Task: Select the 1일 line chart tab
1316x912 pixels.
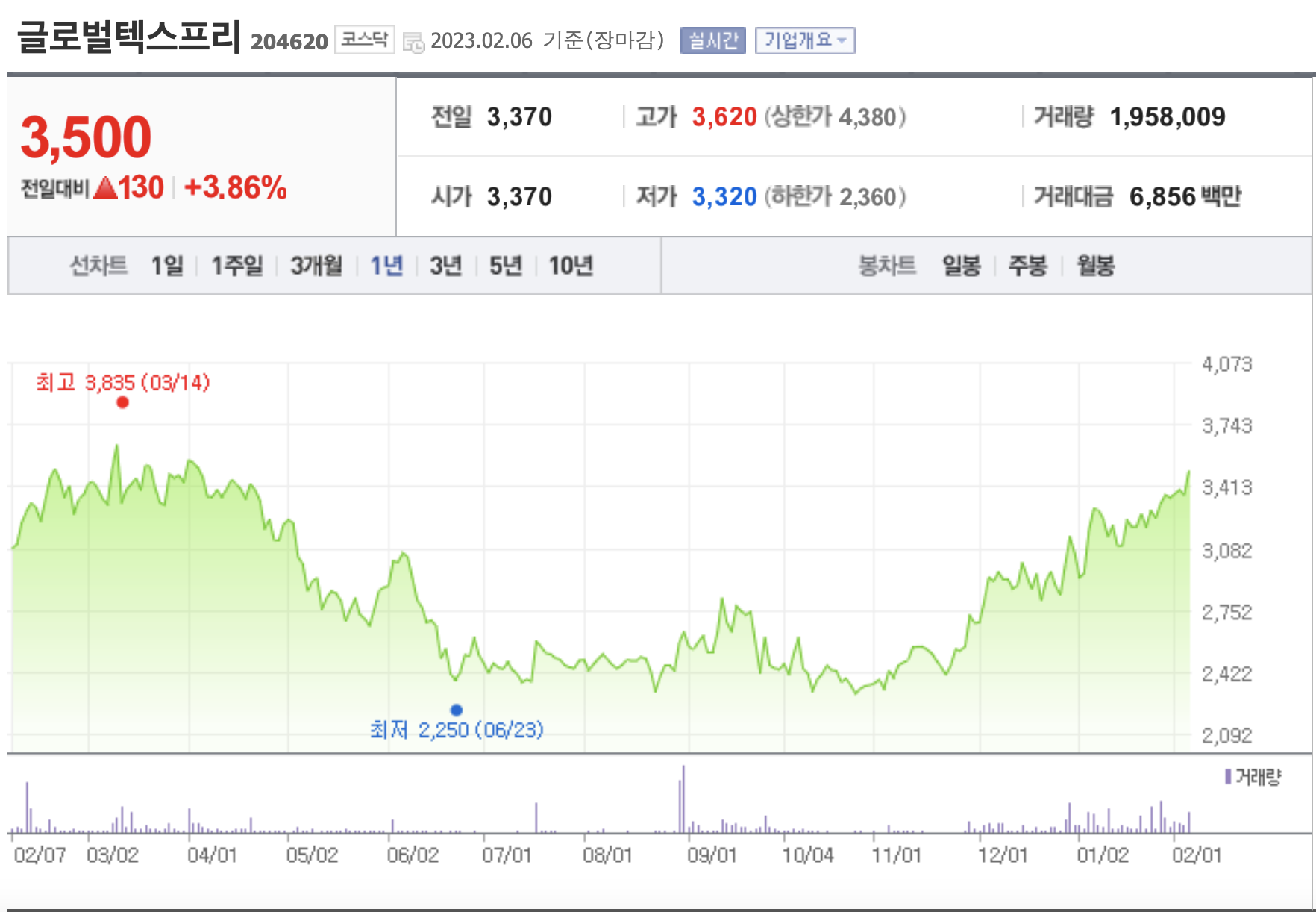Action: [x=167, y=266]
